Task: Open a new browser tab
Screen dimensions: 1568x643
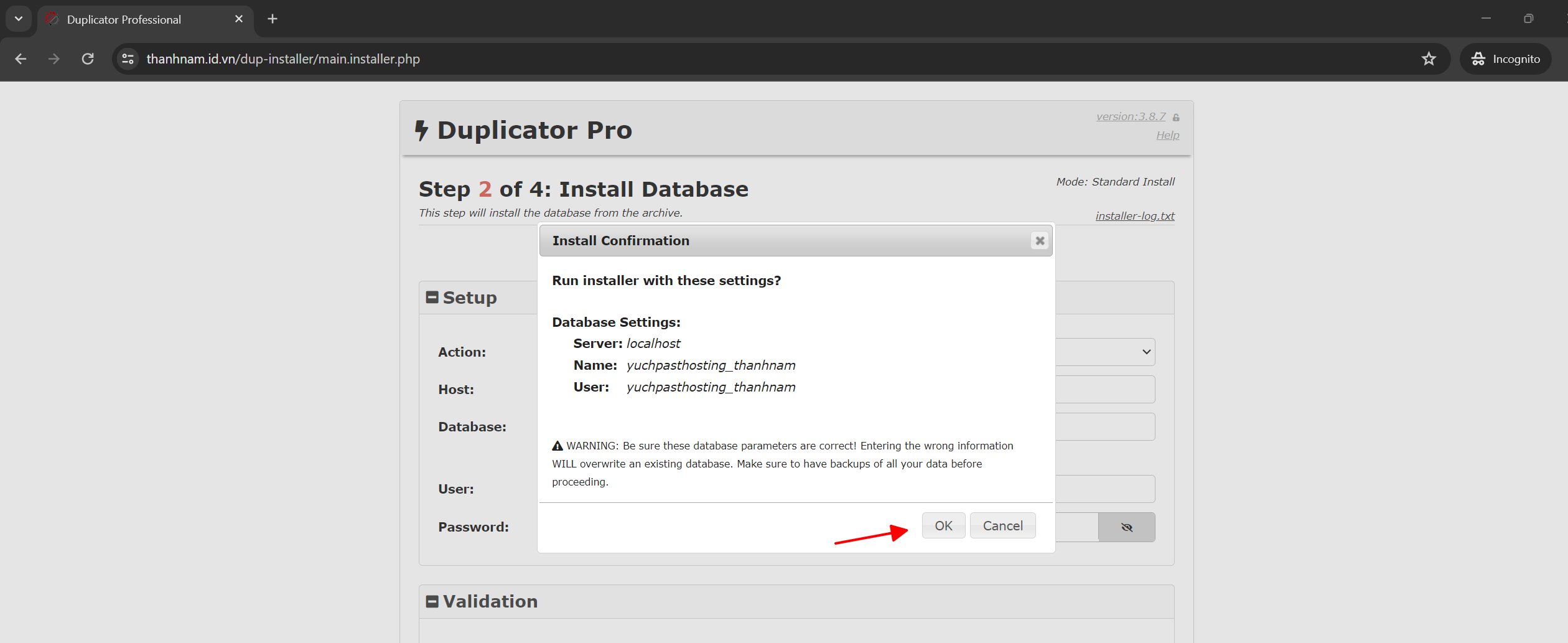Action: (x=273, y=19)
